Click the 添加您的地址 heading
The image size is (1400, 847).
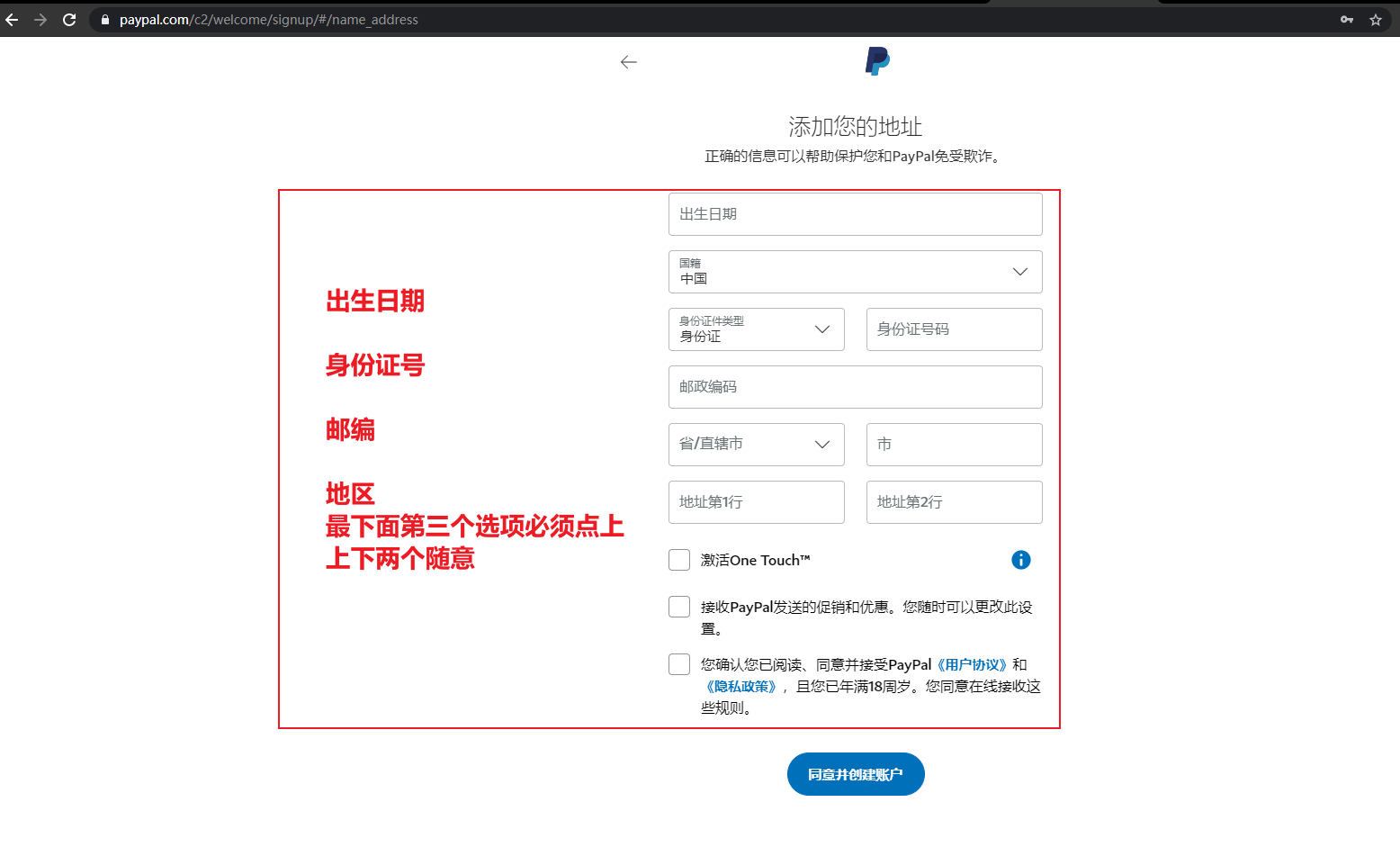(856, 127)
